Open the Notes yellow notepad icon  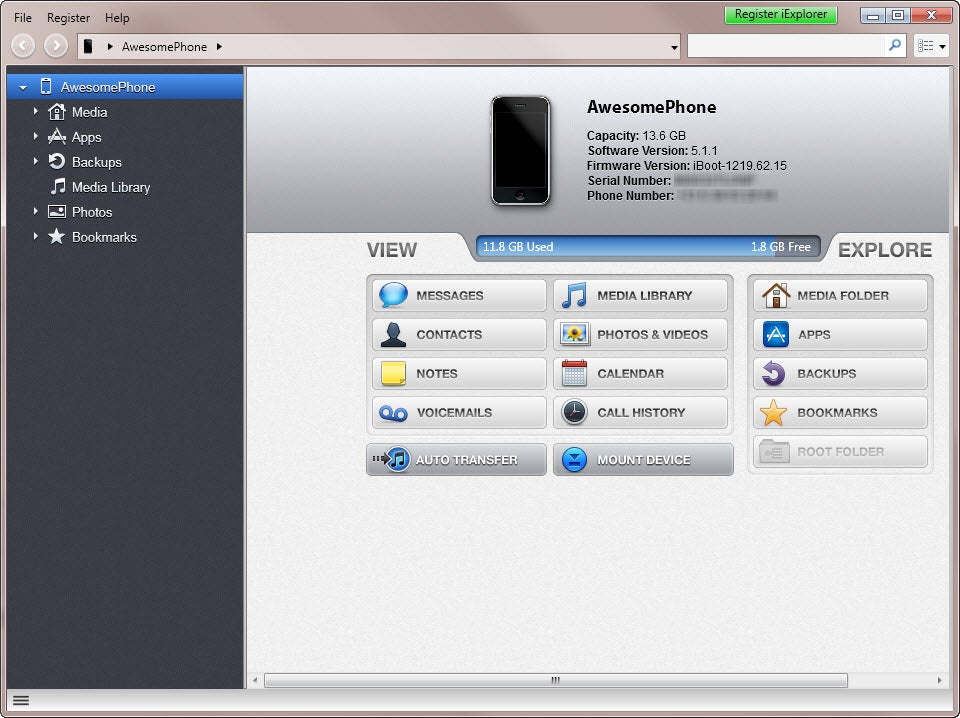pyautogui.click(x=393, y=373)
